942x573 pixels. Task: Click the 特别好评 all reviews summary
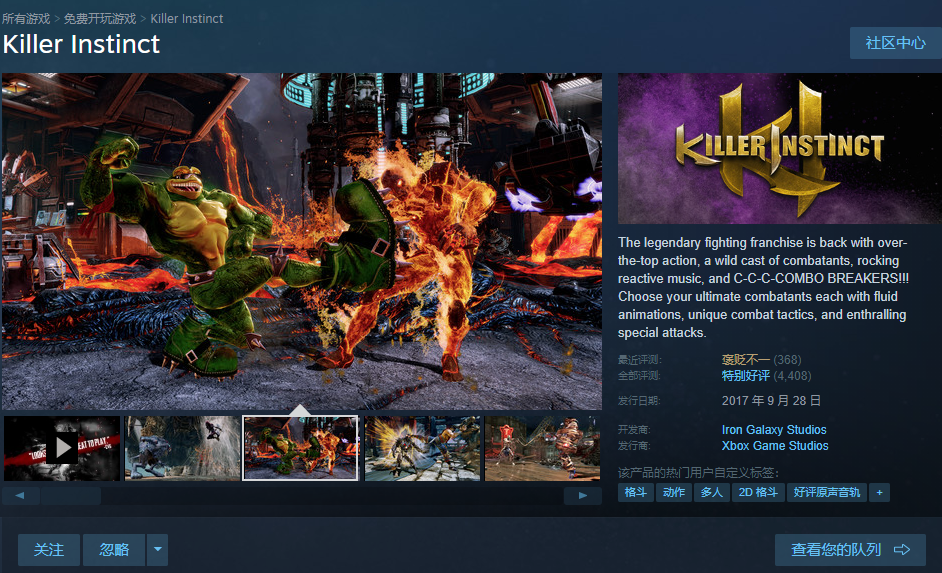tap(746, 375)
